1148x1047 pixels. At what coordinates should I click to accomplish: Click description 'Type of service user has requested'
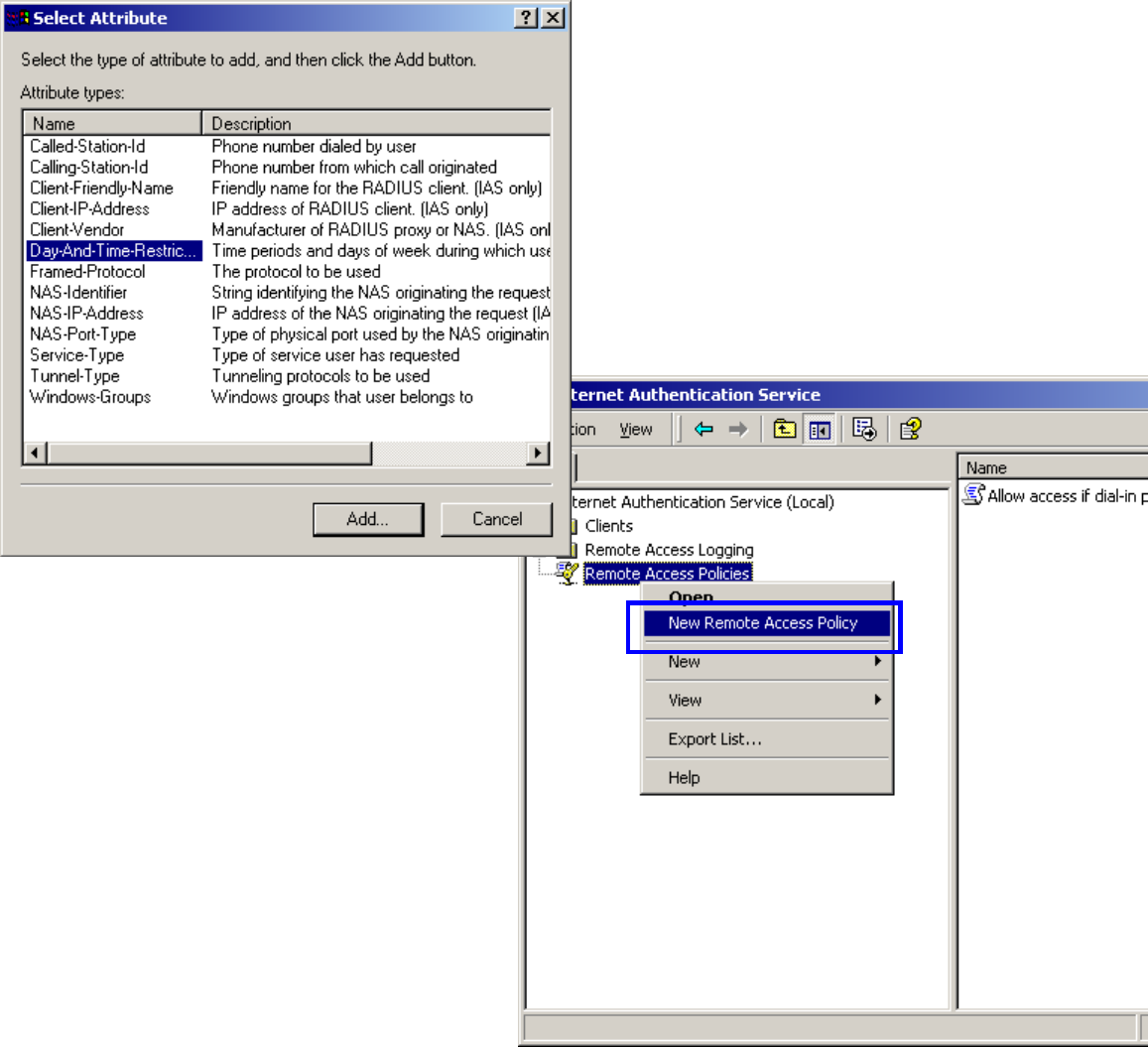(x=335, y=355)
